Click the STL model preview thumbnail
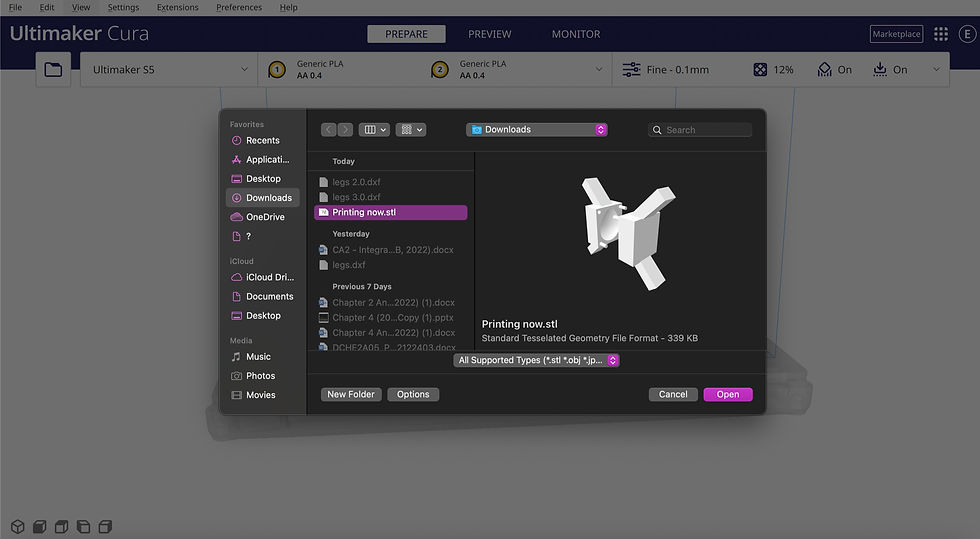Screen dimensions: 980x539 [628, 234]
